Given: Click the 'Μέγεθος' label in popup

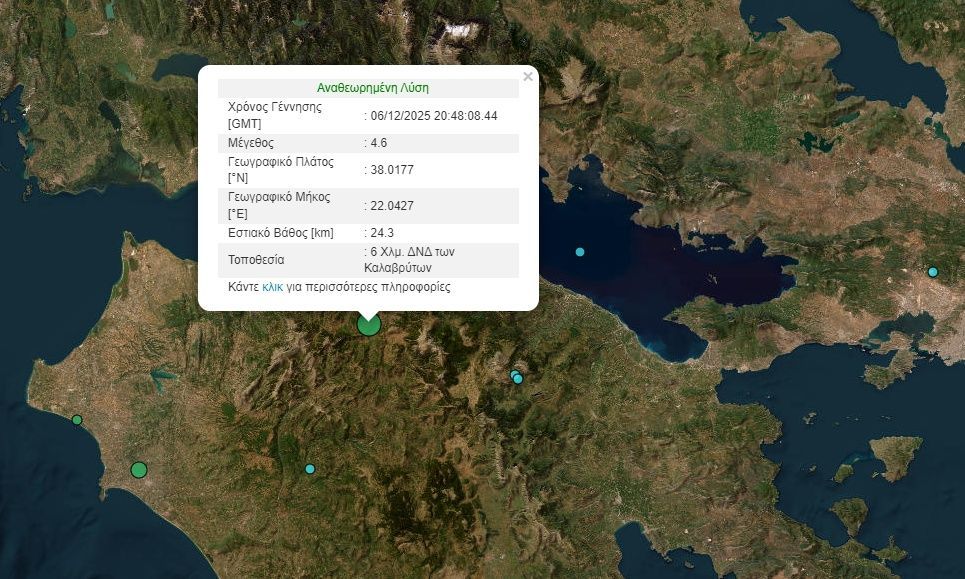Looking at the screenshot, I should coord(252,143).
